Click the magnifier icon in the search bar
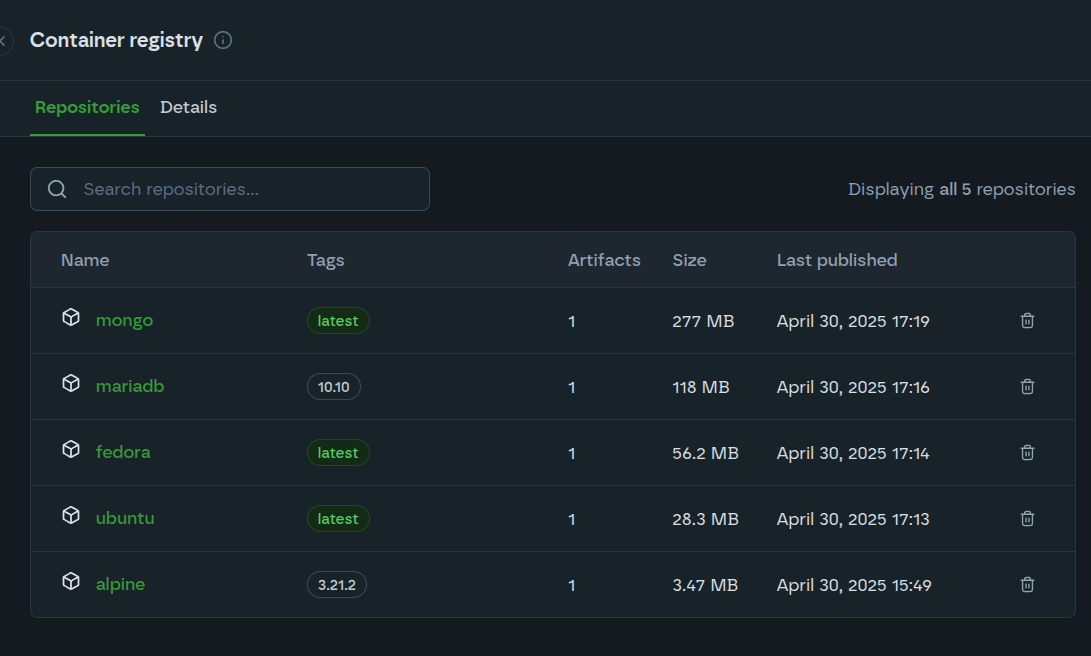The width and height of the screenshot is (1091, 656). coord(57,189)
